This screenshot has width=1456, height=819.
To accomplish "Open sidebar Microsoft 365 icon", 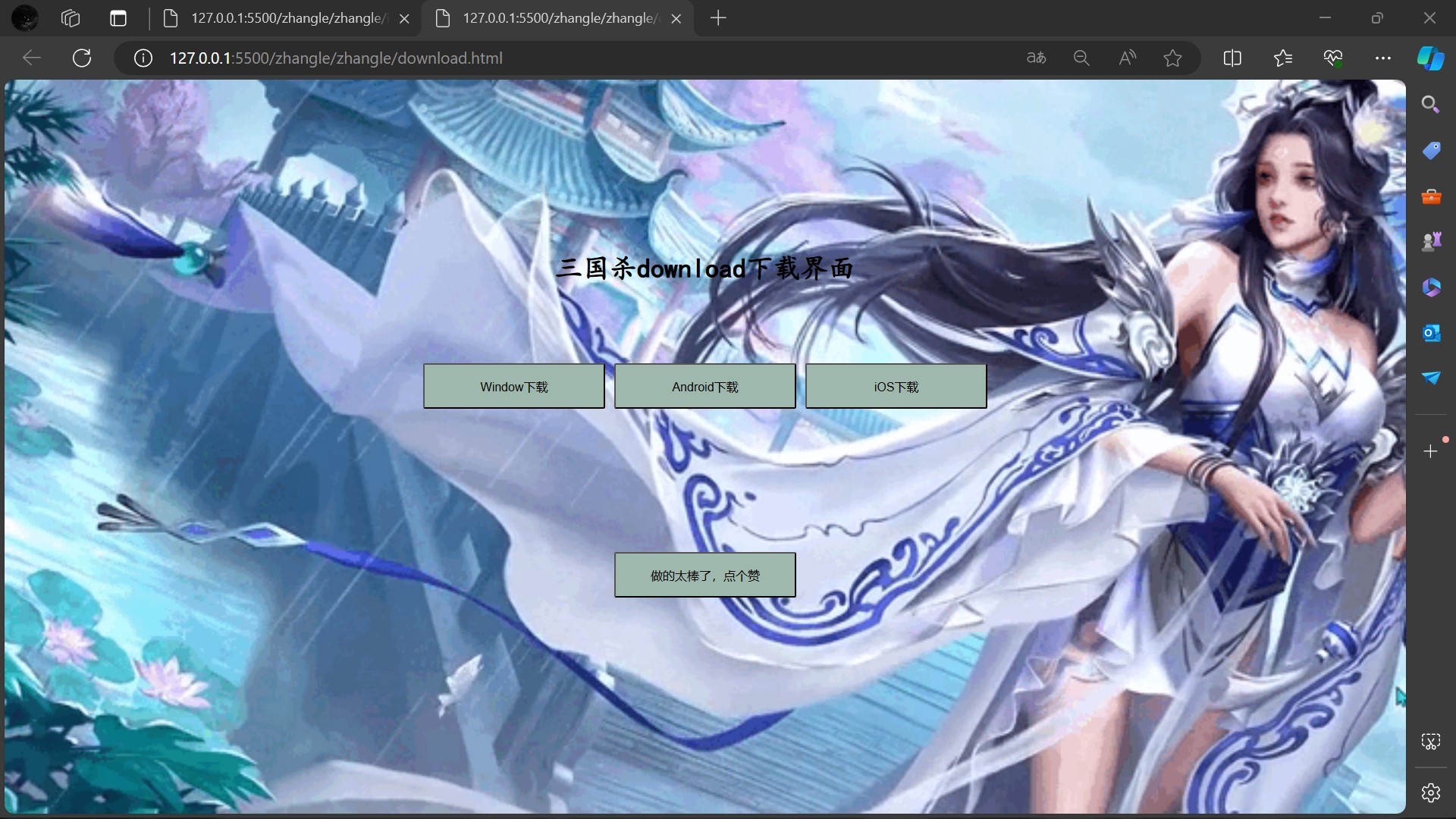I will pyautogui.click(x=1431, y=287).
